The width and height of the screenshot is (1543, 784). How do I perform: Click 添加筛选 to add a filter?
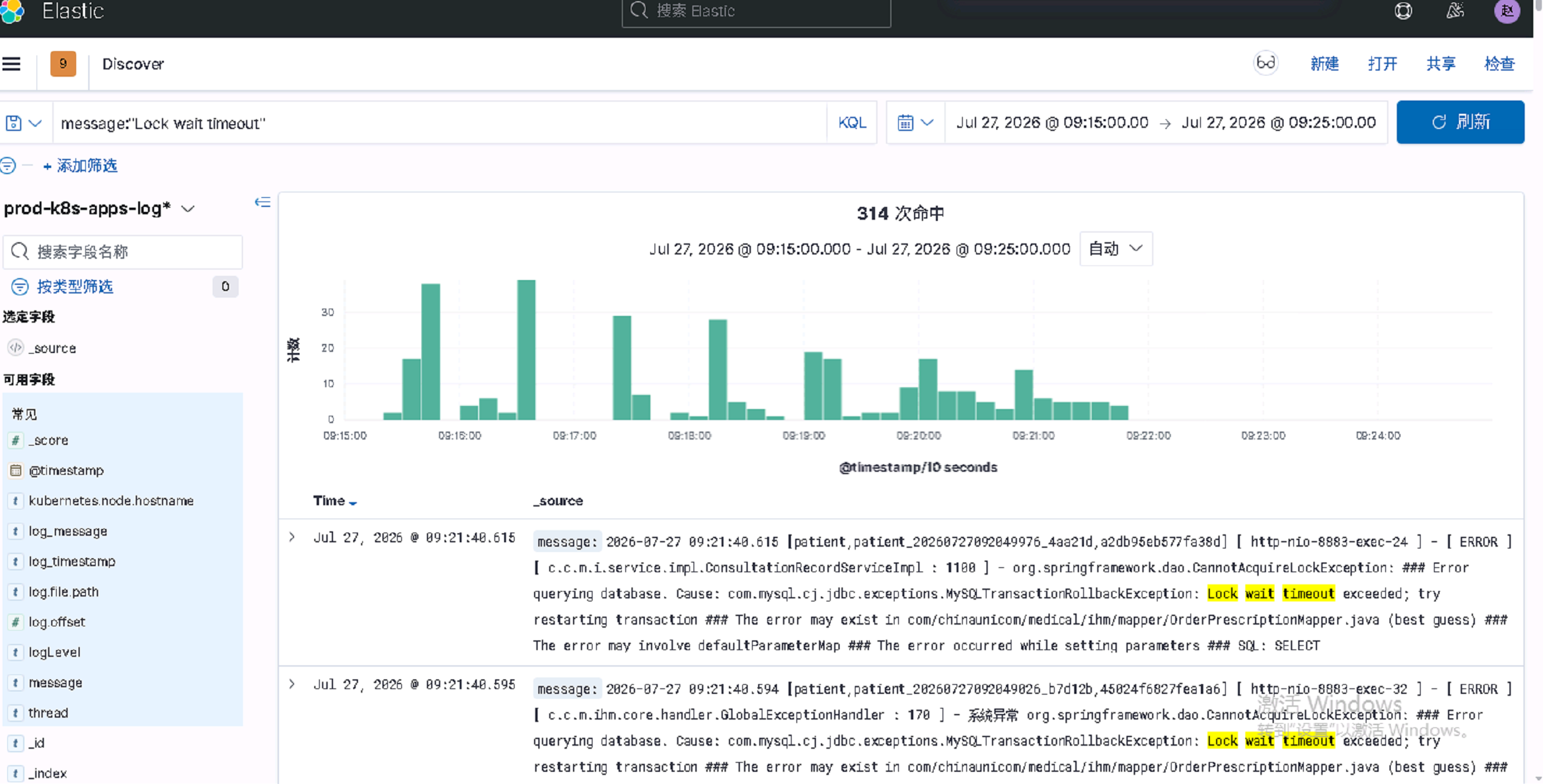[80, 166]
